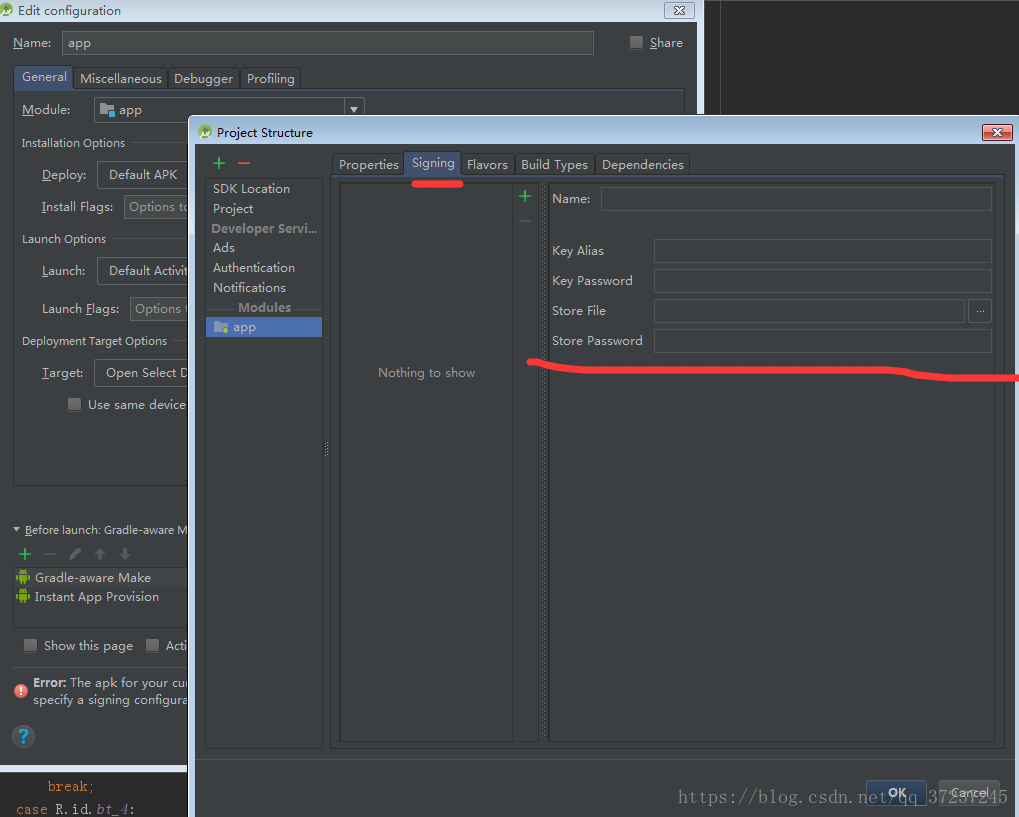Screen dimensions: 1019x817
Task: Switch to the Profiling tab
Action: (x=270, y=79)
